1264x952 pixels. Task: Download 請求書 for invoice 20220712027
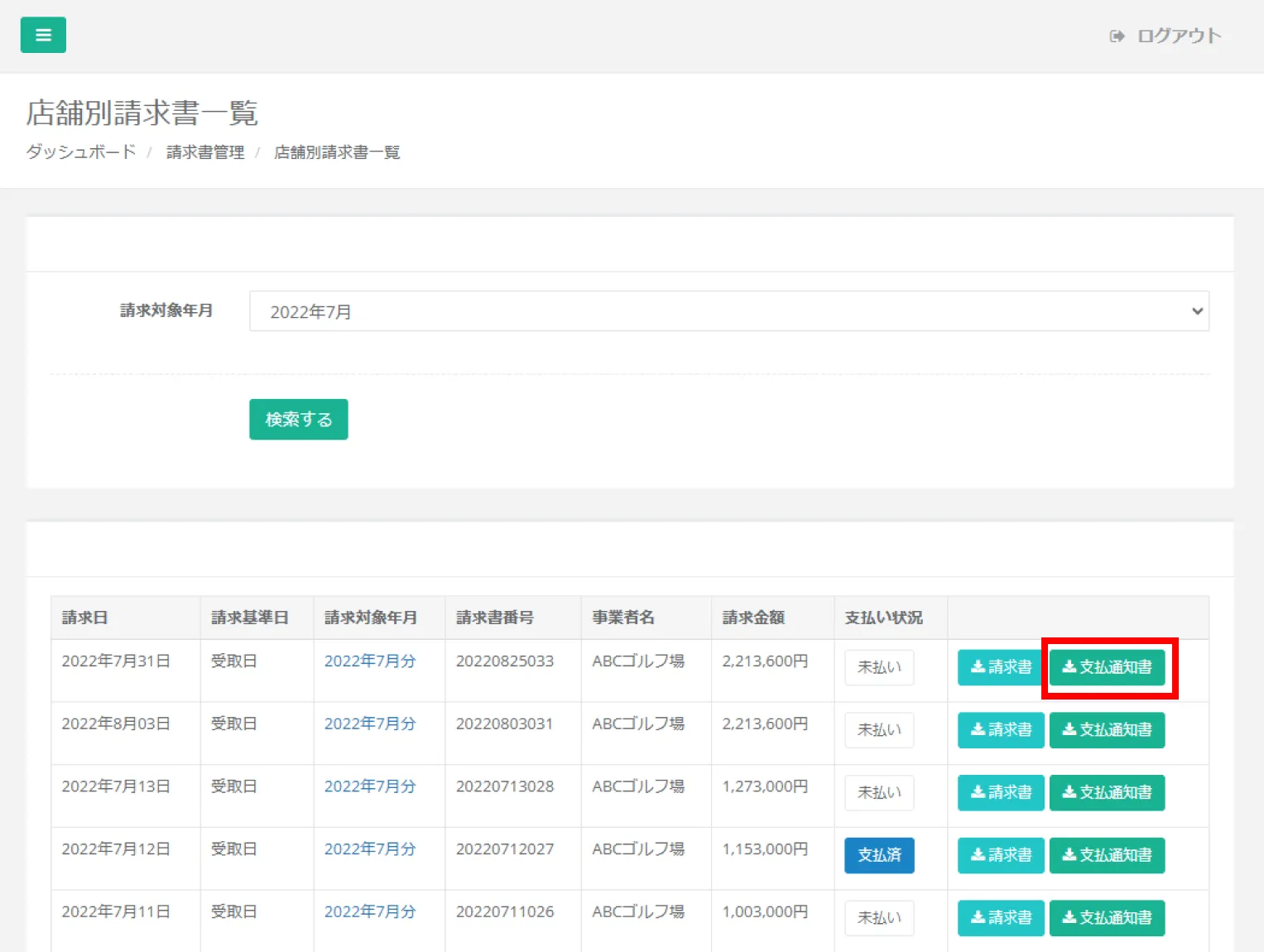pyautogui.click(x=1001, y=855)
